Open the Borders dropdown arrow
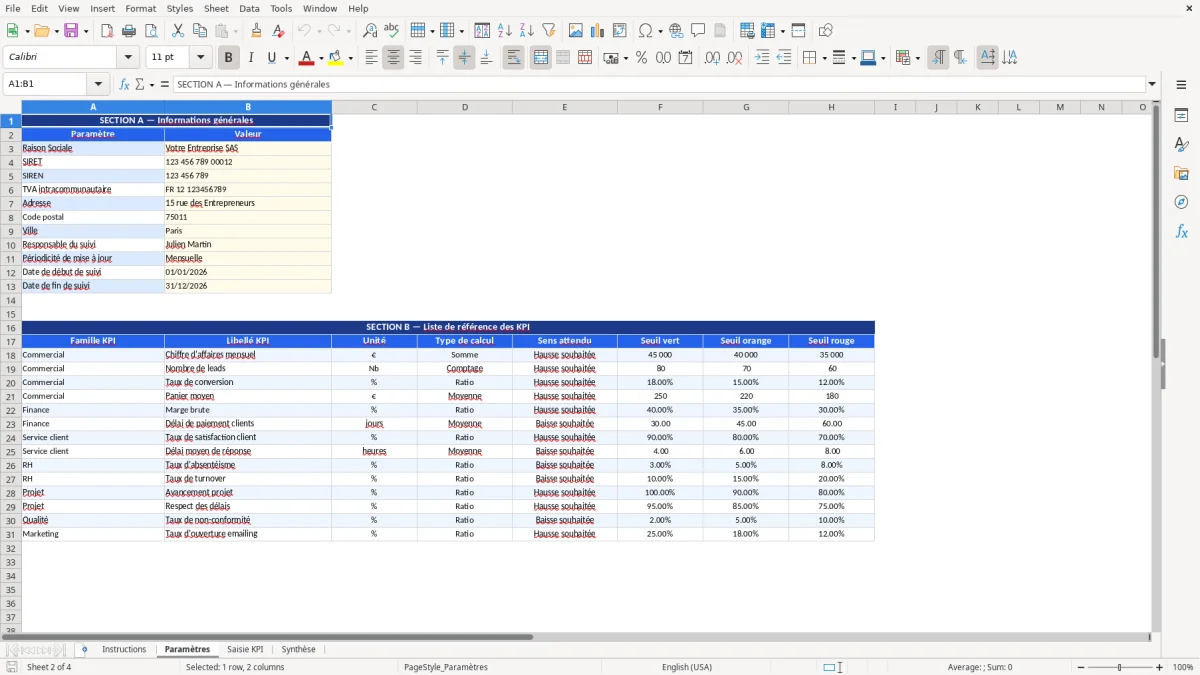 click(823, 58)
